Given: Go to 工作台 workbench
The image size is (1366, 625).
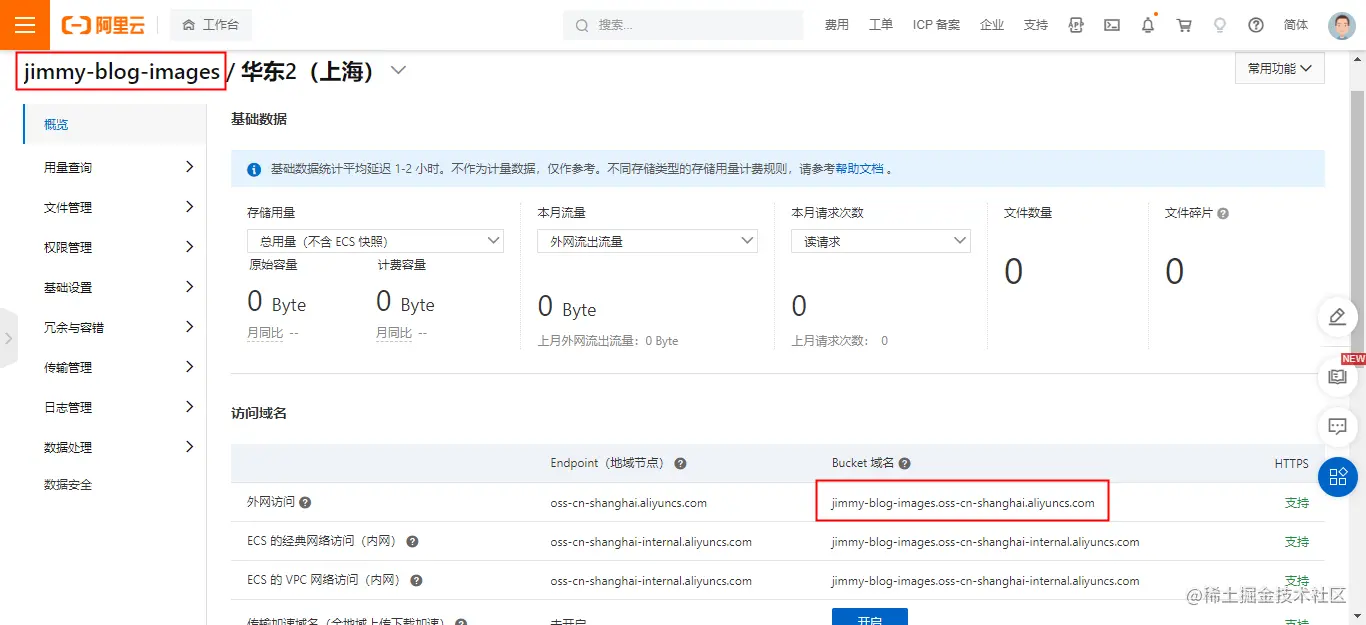Looking at the screenshot, I should pyautogui.click(x=210, y=25).
